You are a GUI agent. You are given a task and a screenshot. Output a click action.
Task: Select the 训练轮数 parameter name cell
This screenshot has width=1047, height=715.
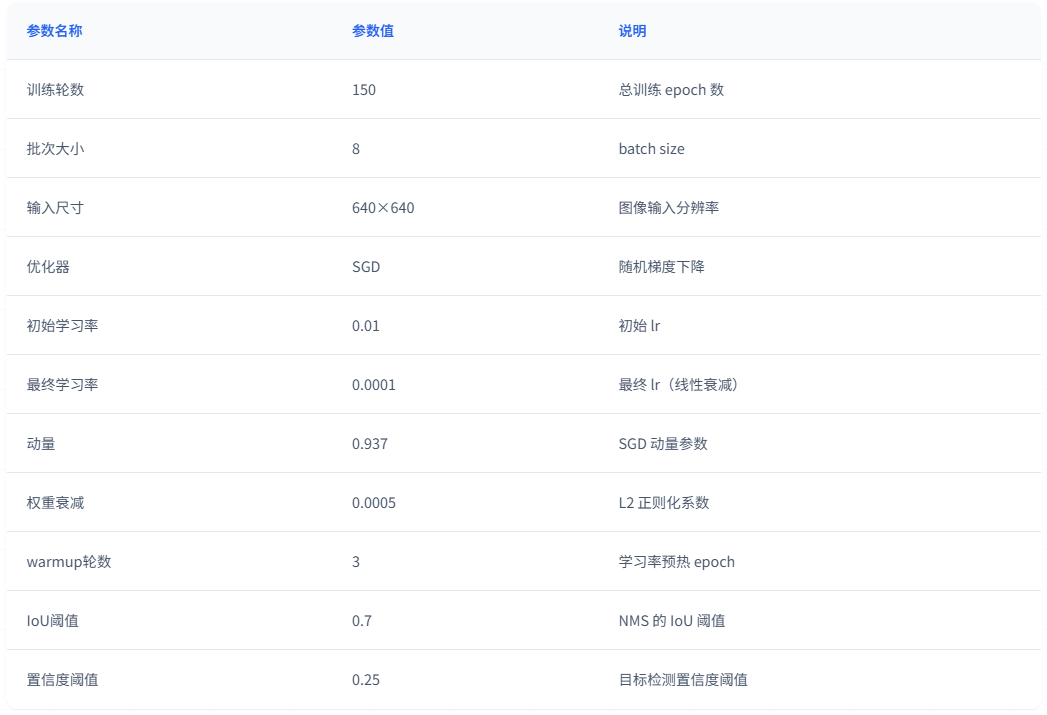click(55, 90)
